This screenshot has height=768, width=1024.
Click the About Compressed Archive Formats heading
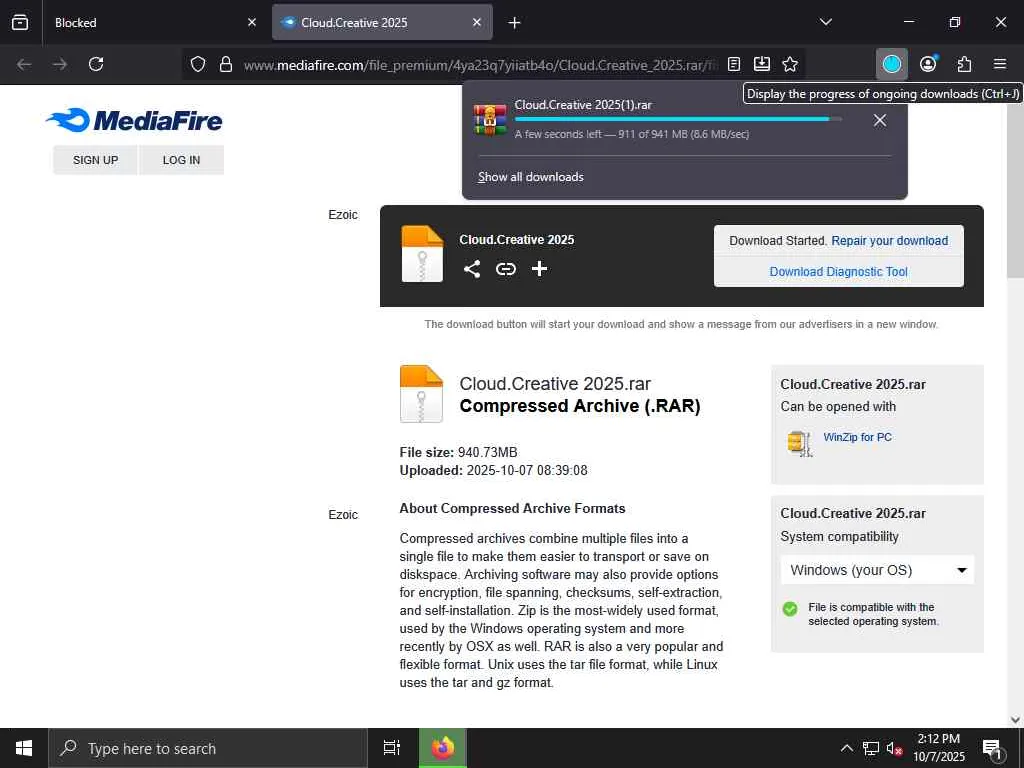click(x=513, y=509)
